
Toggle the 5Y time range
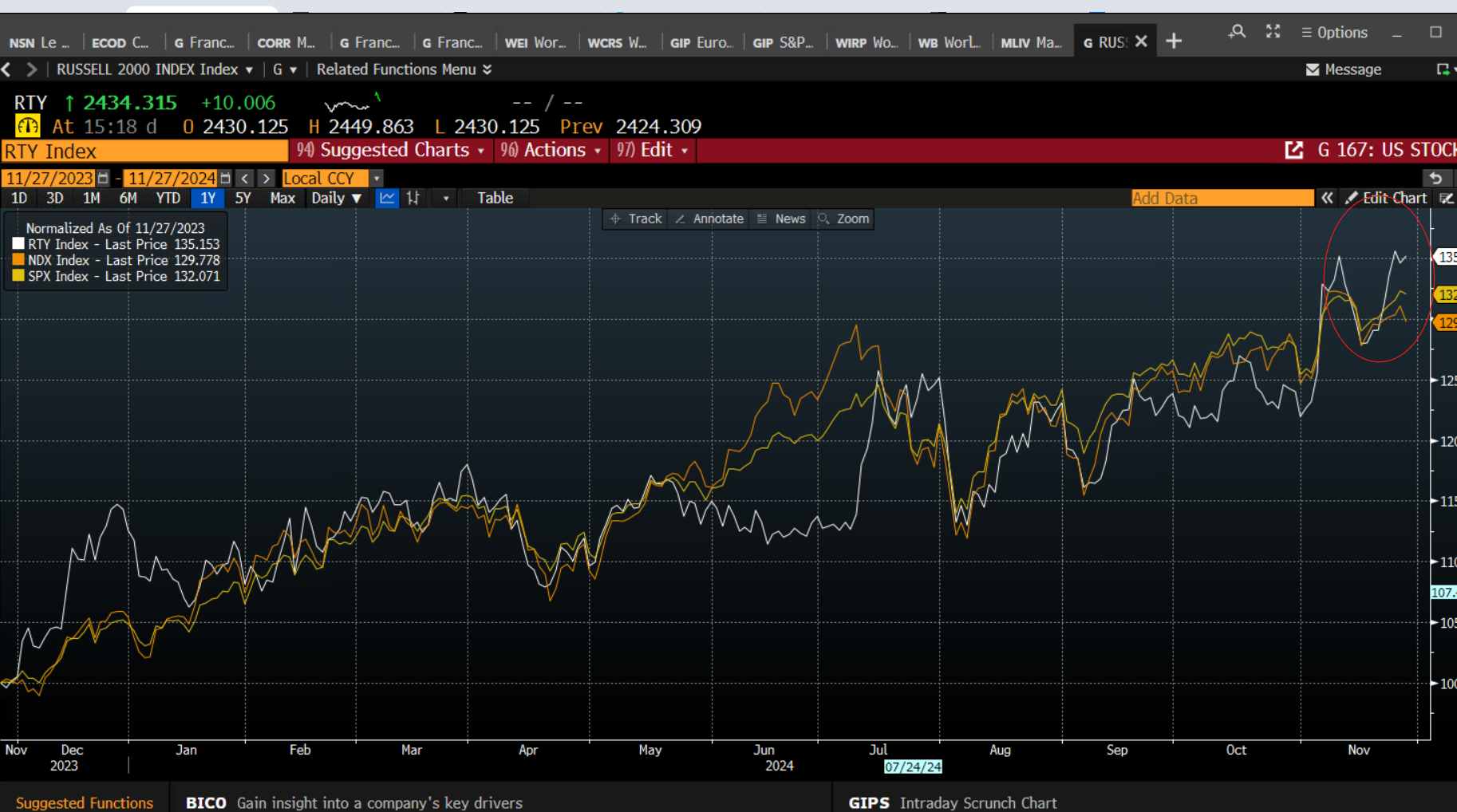click(x=243, y=198)
